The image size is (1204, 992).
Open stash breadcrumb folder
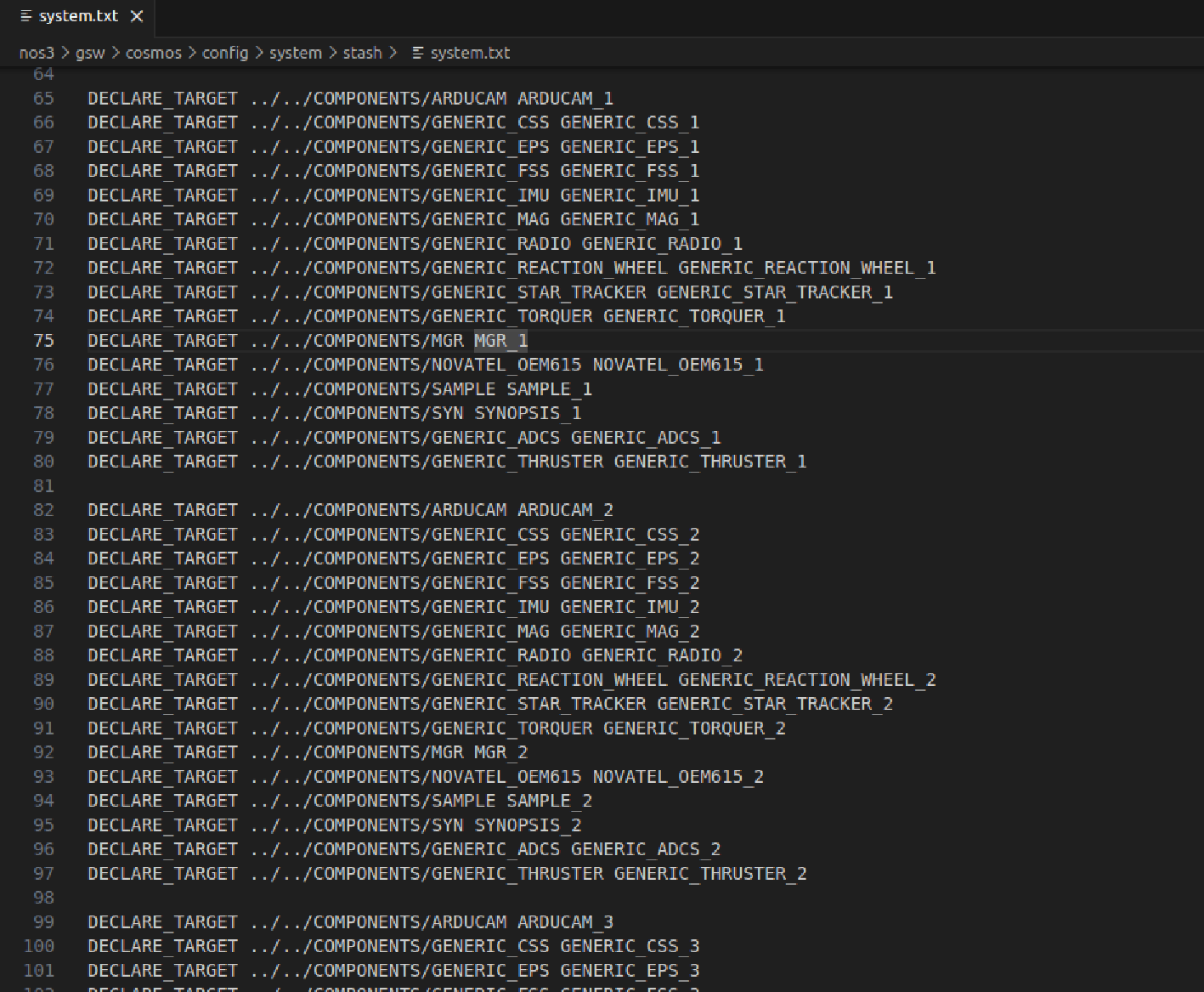pos(363,53)
